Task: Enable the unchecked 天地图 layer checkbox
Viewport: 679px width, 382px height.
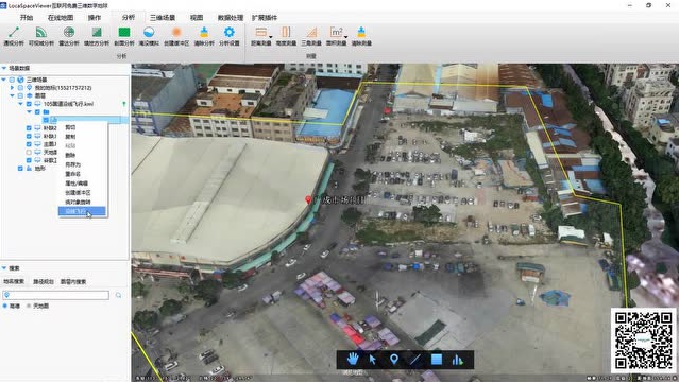Action: [29, 152]
